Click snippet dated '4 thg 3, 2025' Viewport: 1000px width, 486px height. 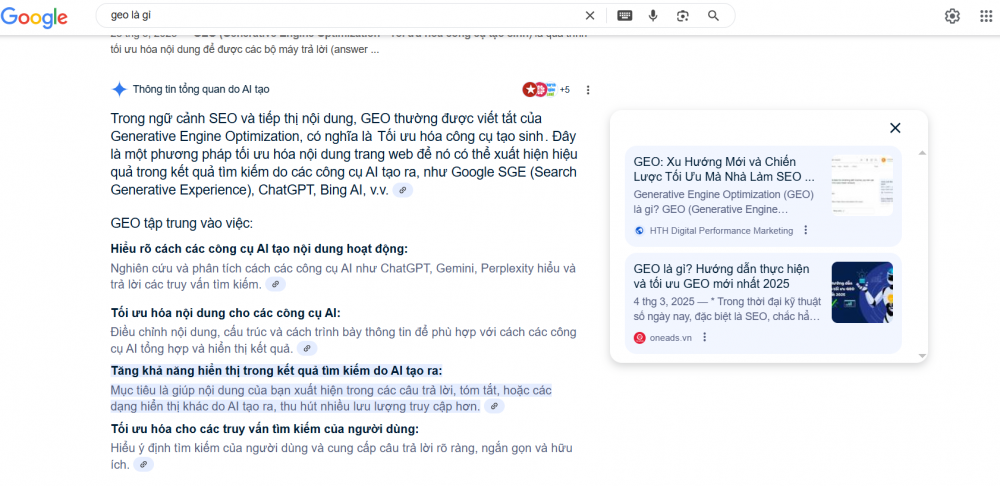pos(727,309)
